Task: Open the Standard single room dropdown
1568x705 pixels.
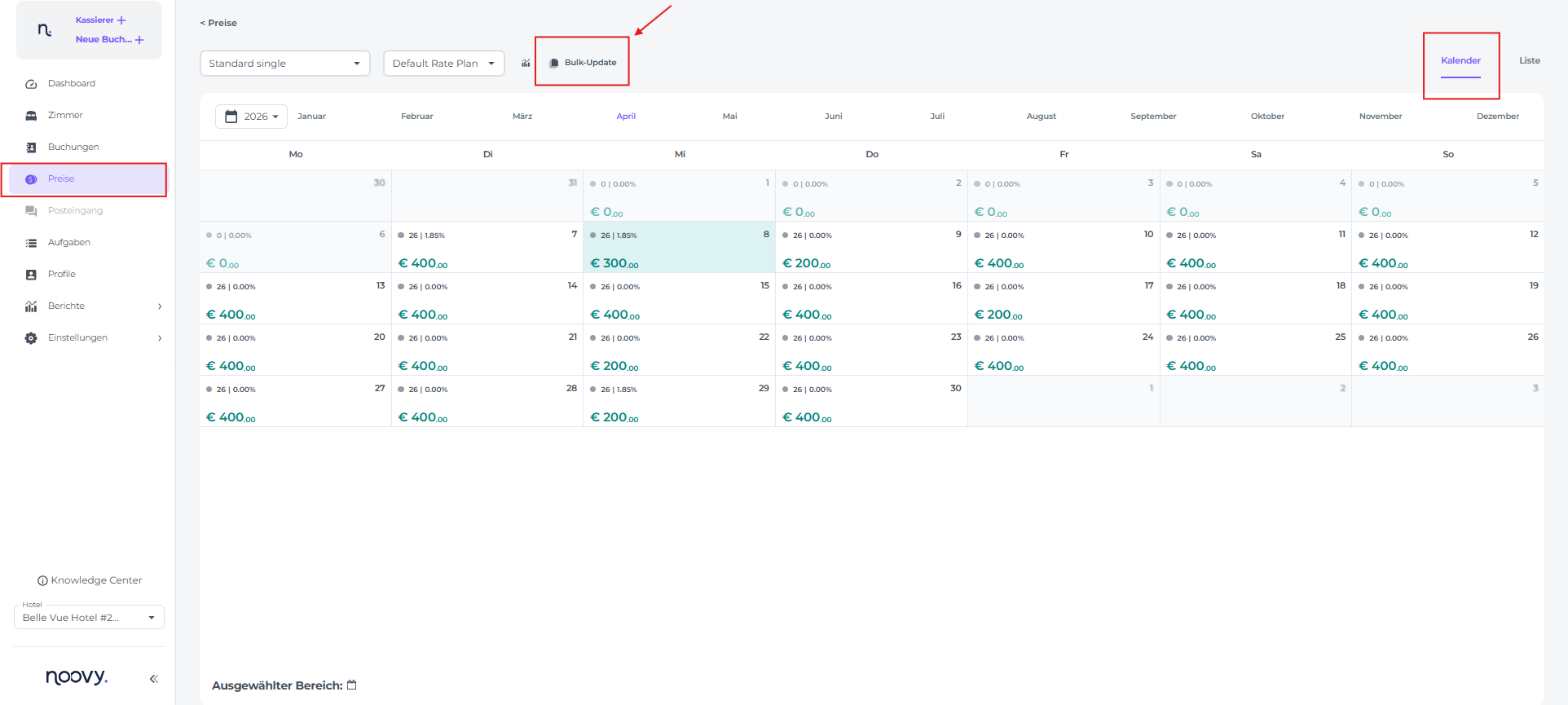Action: (x=284, y=64)
